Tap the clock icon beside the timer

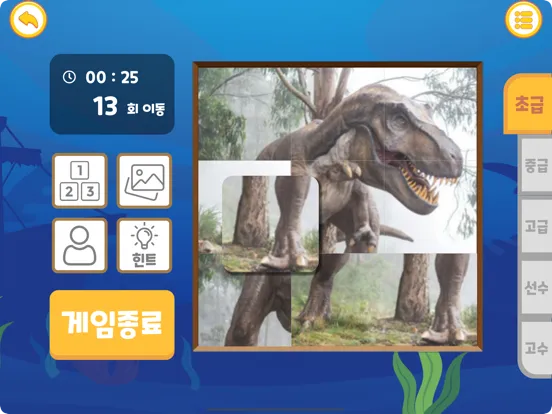69,77
